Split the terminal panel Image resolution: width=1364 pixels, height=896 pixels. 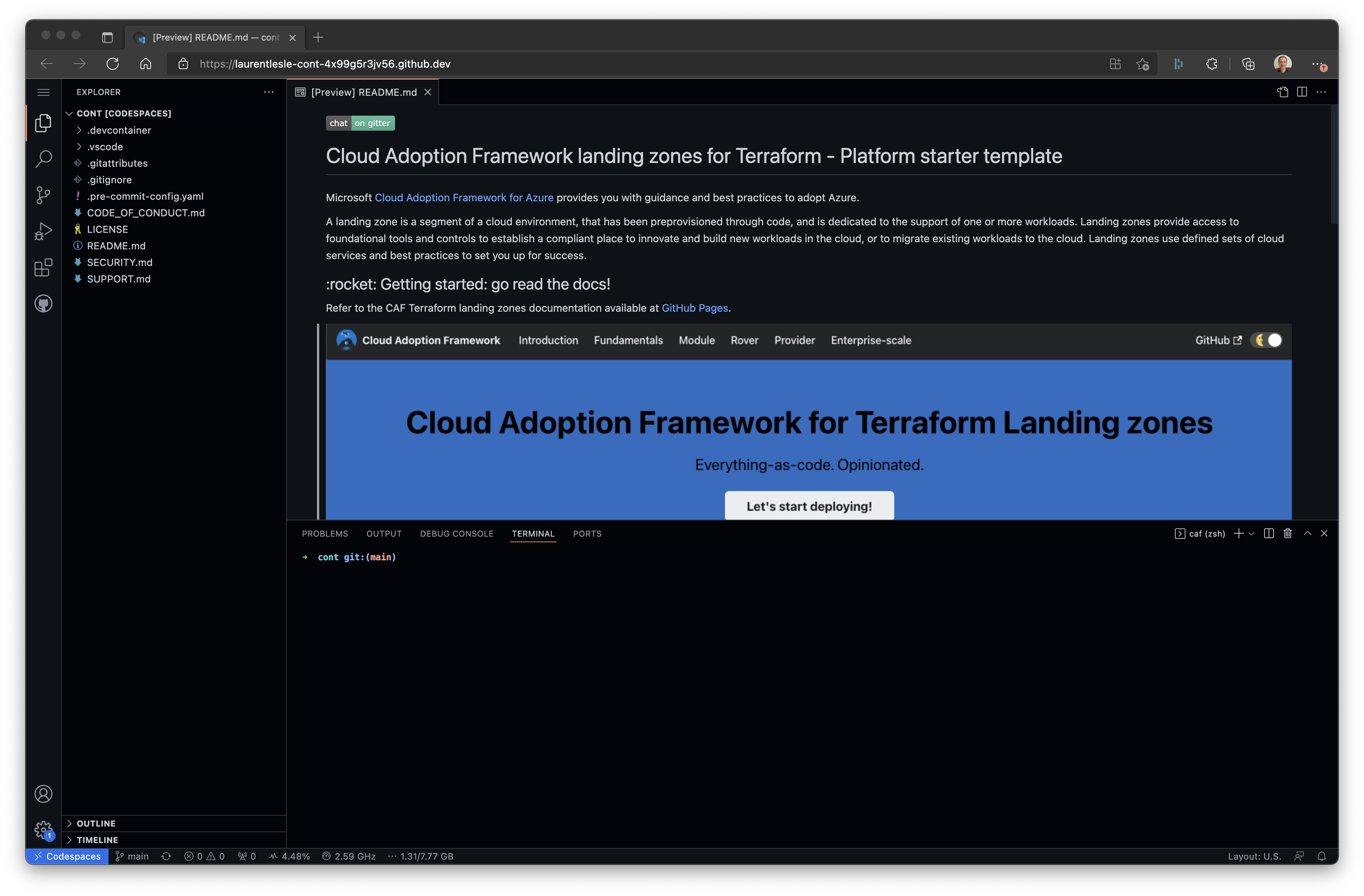pos(1269,533)
